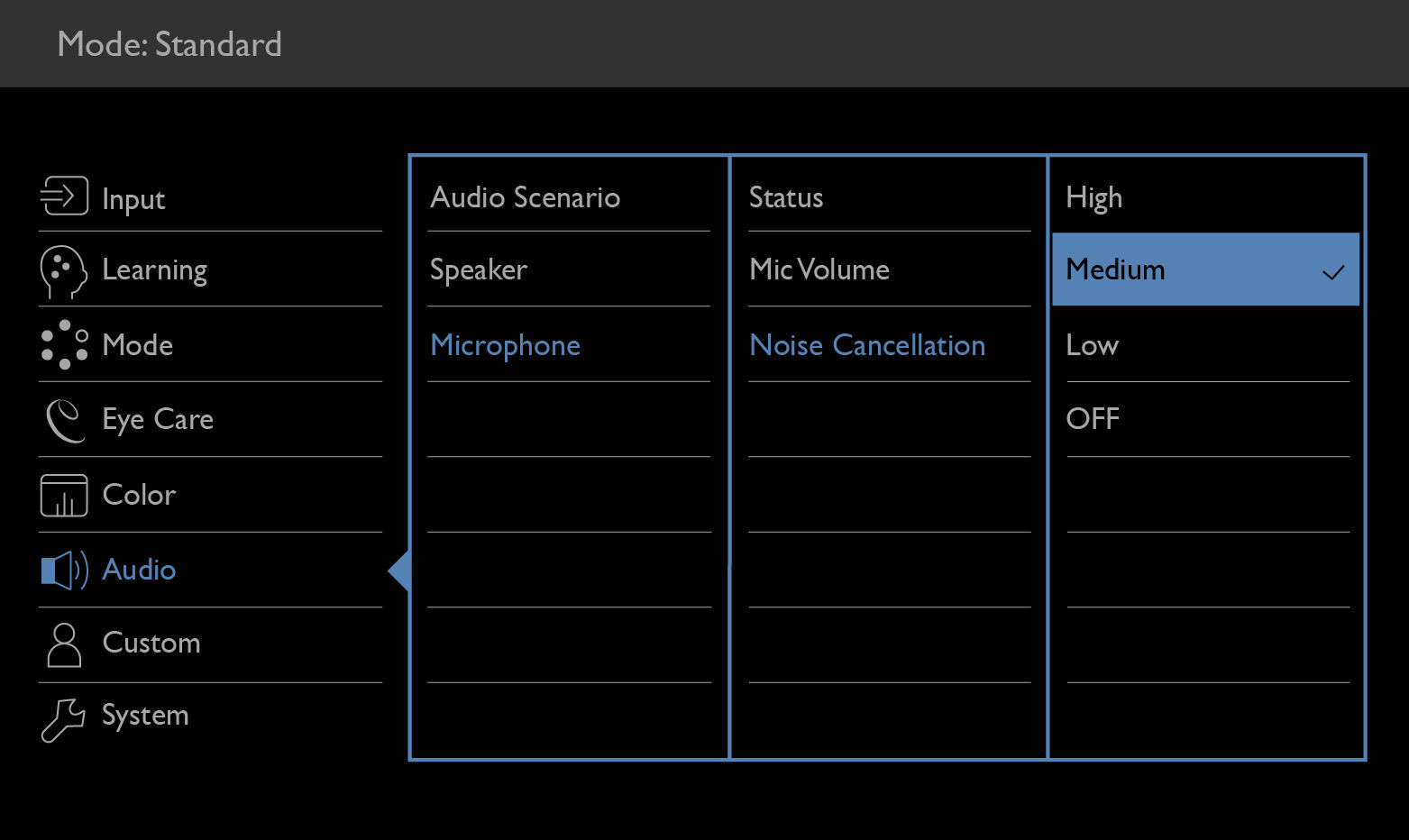Select the Audio menu label
This screenshot has width=1409, height=840.
139,570
